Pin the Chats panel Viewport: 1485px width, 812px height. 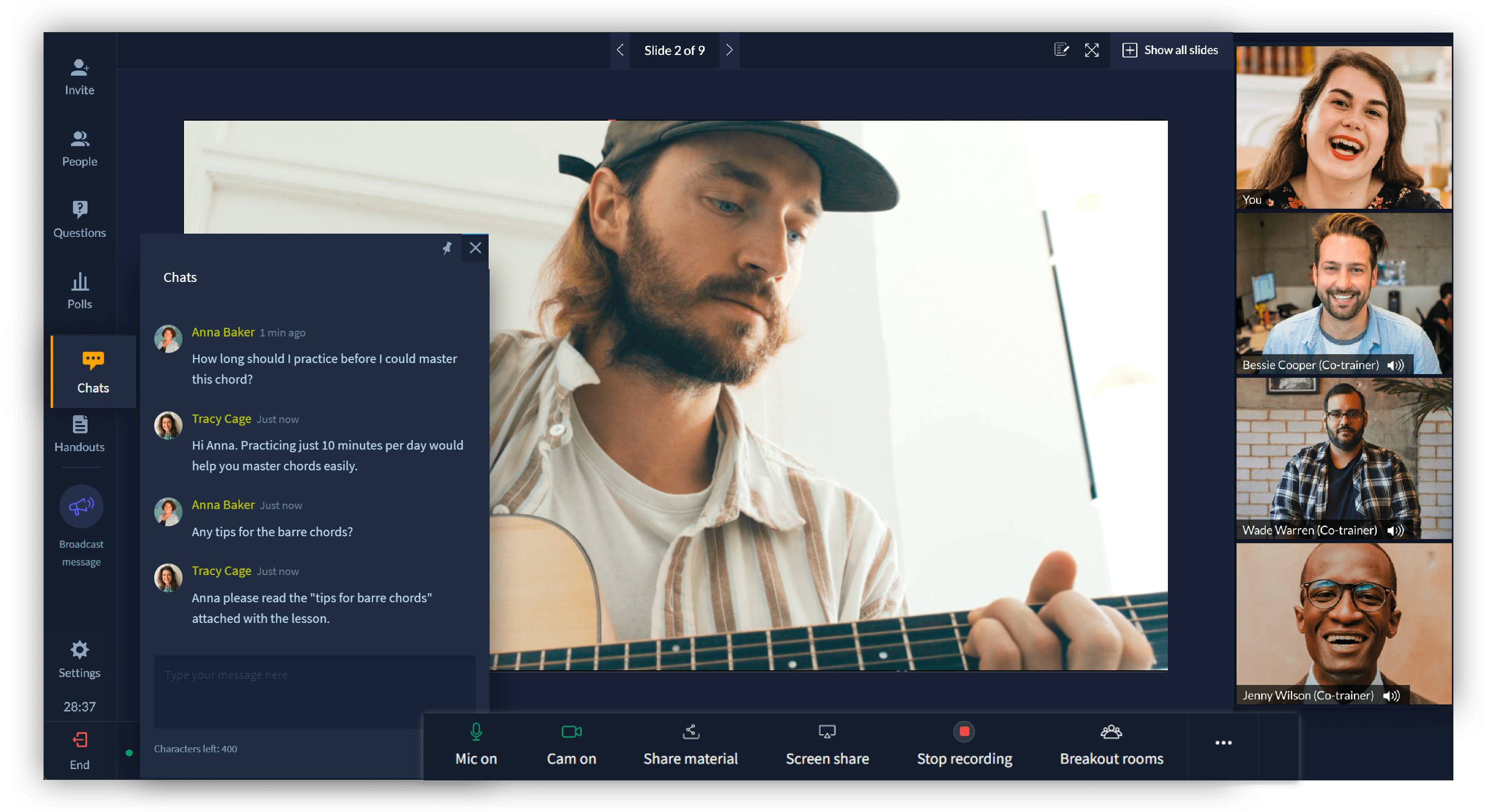(447, 248)
